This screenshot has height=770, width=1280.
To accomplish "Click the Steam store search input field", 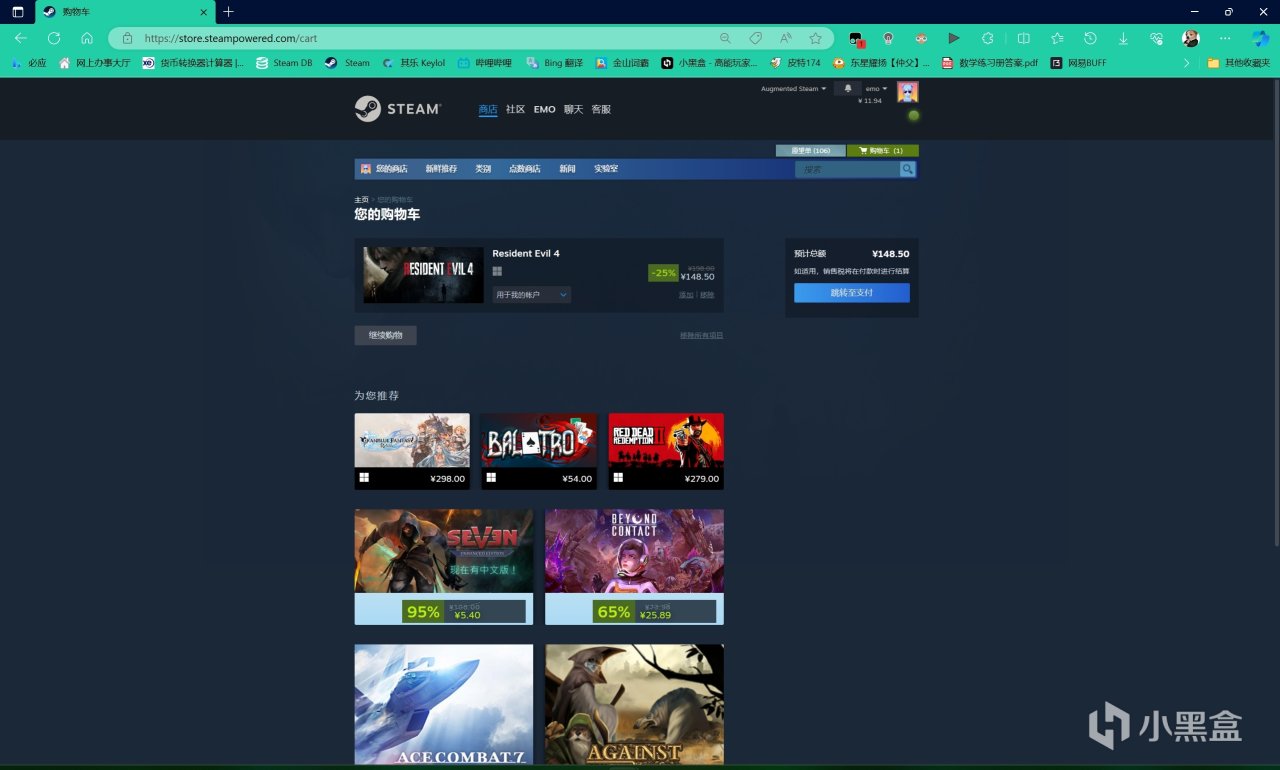I will (x=847, y=169).
